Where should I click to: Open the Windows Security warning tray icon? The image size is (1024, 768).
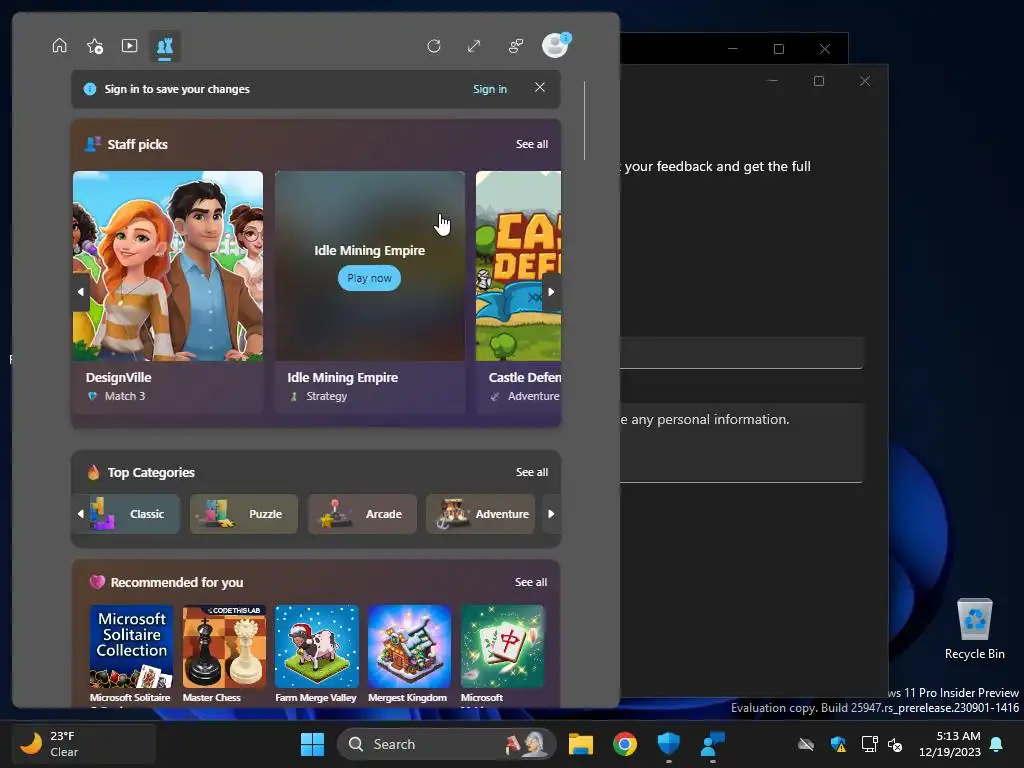click(839, 744)
